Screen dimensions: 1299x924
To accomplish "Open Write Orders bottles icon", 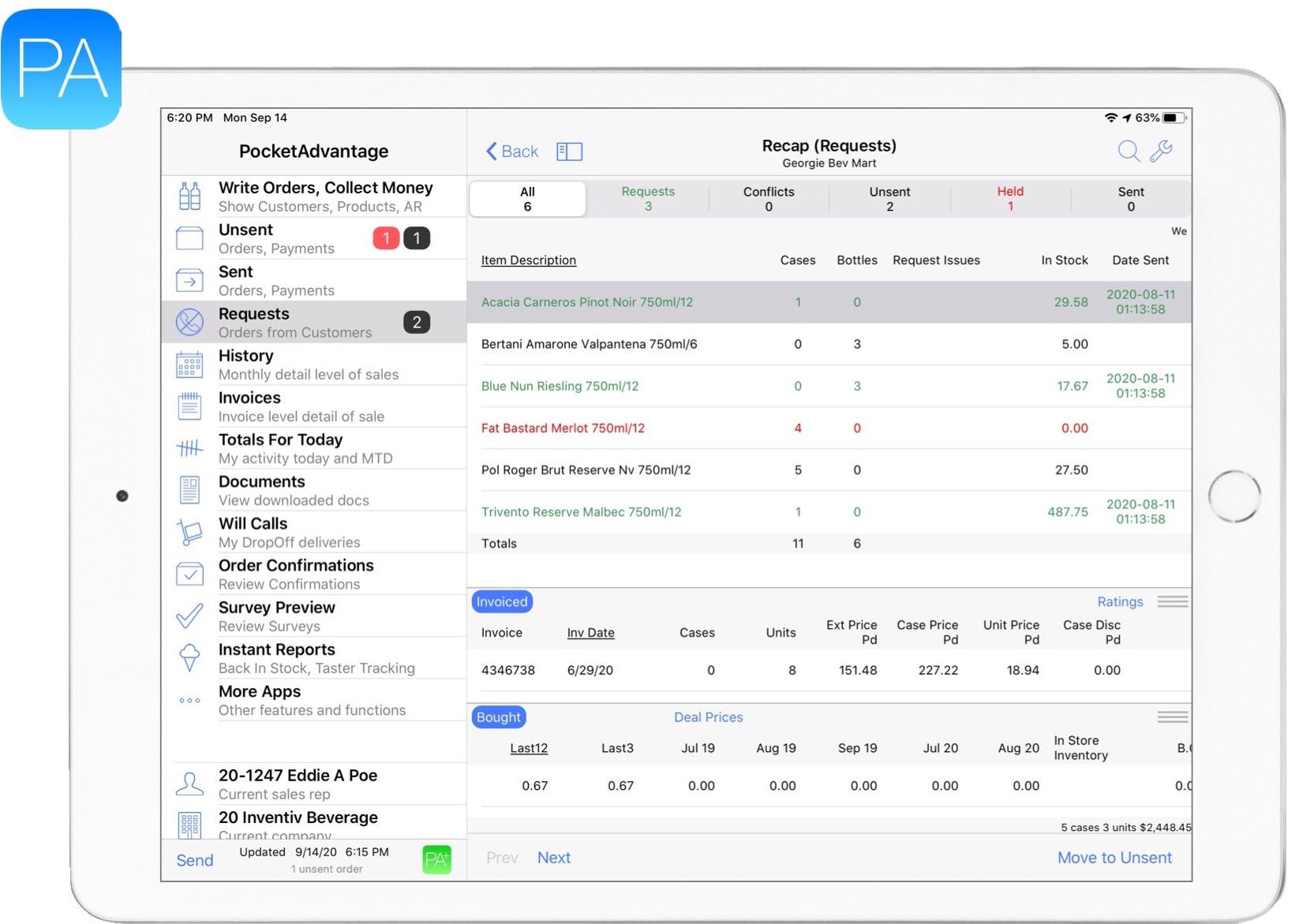I will coord(189,196).
